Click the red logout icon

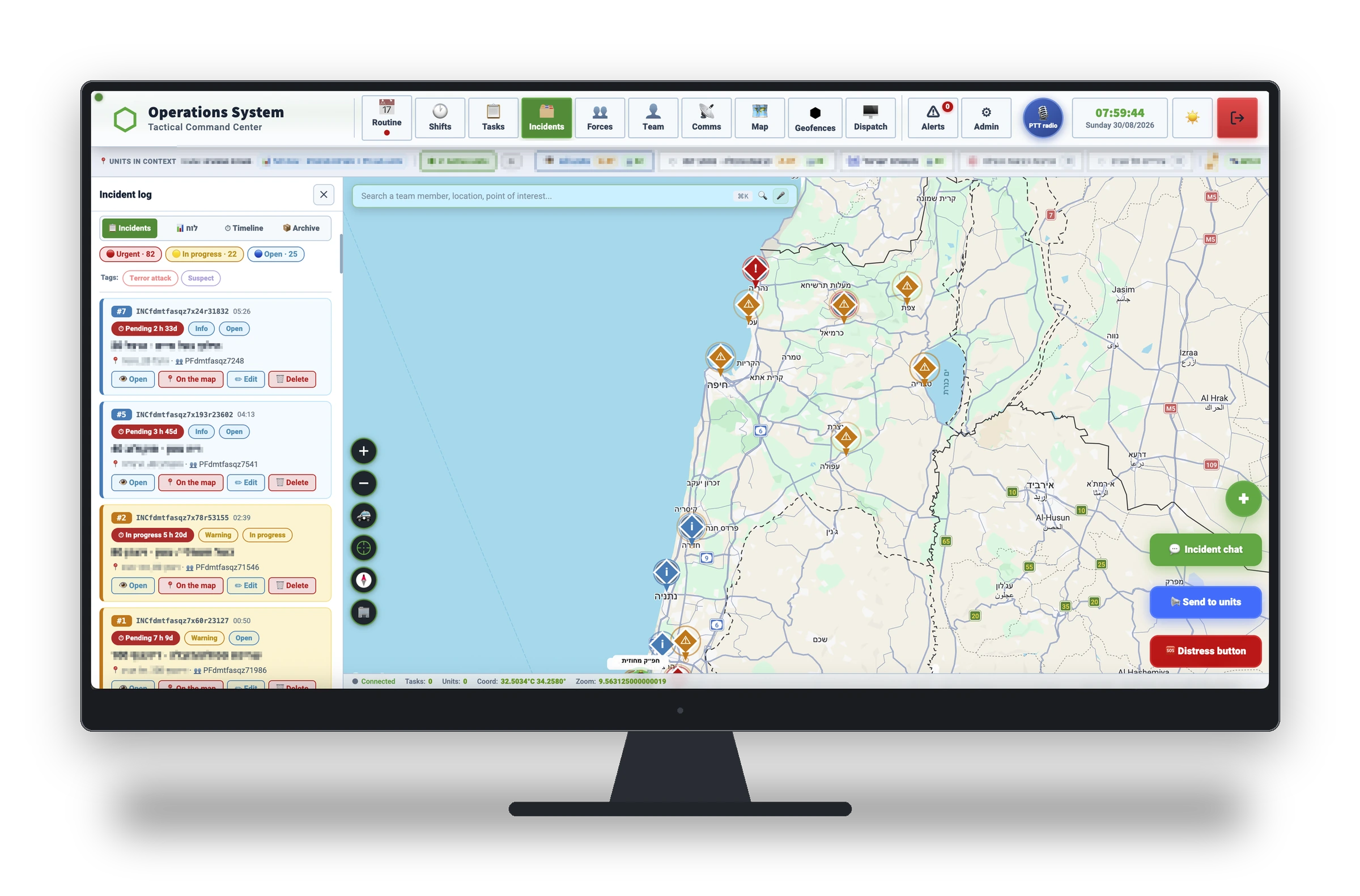coord(1236,118)
